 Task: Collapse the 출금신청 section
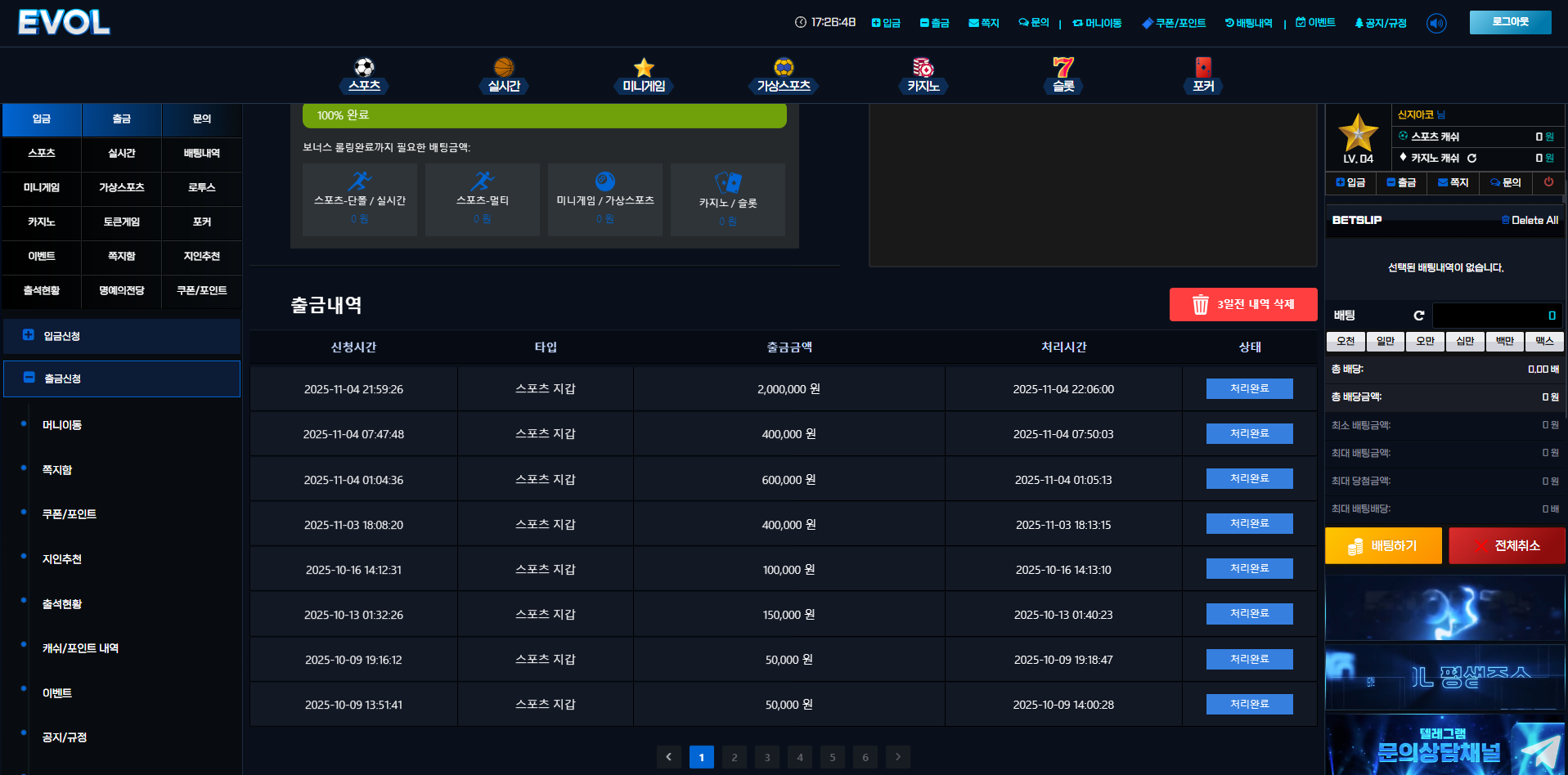(122, 379)
